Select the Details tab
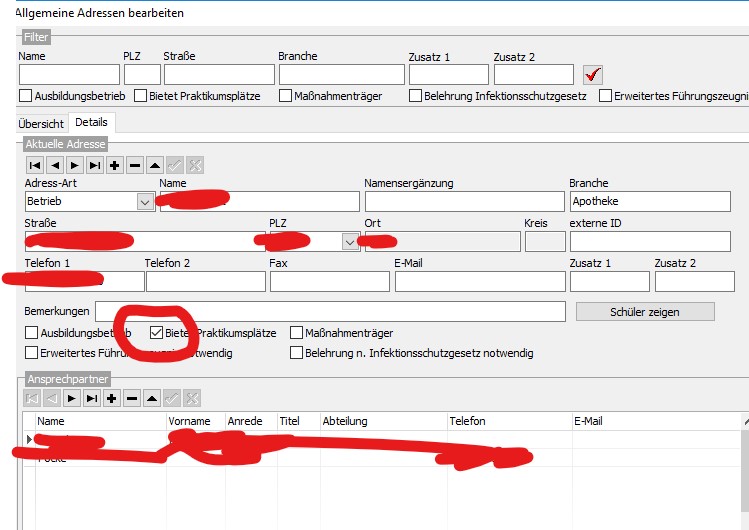749x530 pixels. tap(91, 122)
